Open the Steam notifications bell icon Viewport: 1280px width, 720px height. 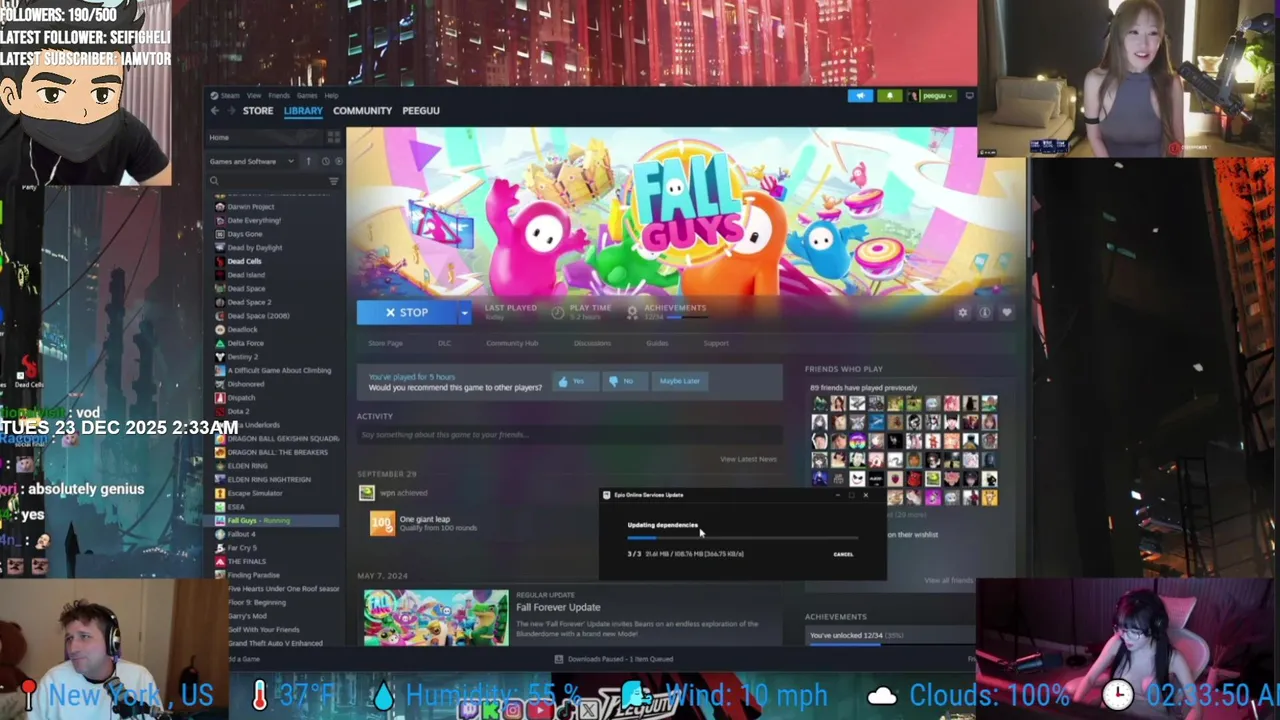(889, 96)
